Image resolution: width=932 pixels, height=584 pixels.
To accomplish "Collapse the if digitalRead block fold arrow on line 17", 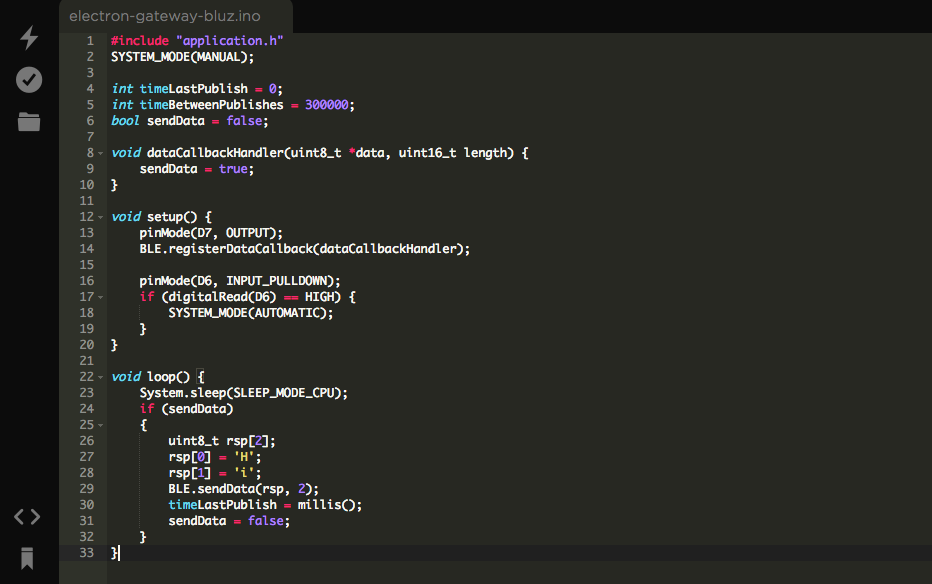I will (100, 297).
